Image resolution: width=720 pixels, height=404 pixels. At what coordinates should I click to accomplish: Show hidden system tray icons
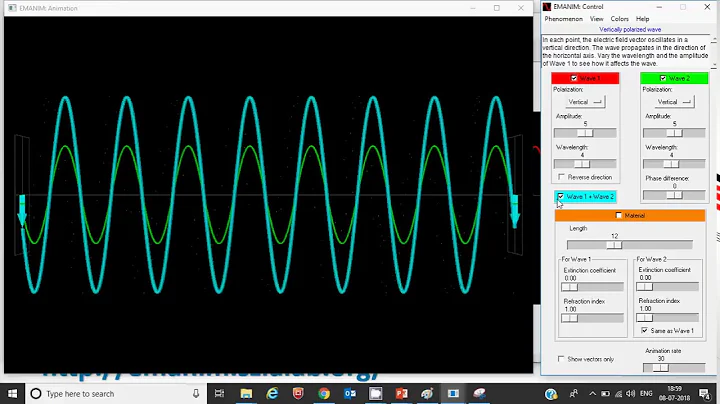point(592,393)
